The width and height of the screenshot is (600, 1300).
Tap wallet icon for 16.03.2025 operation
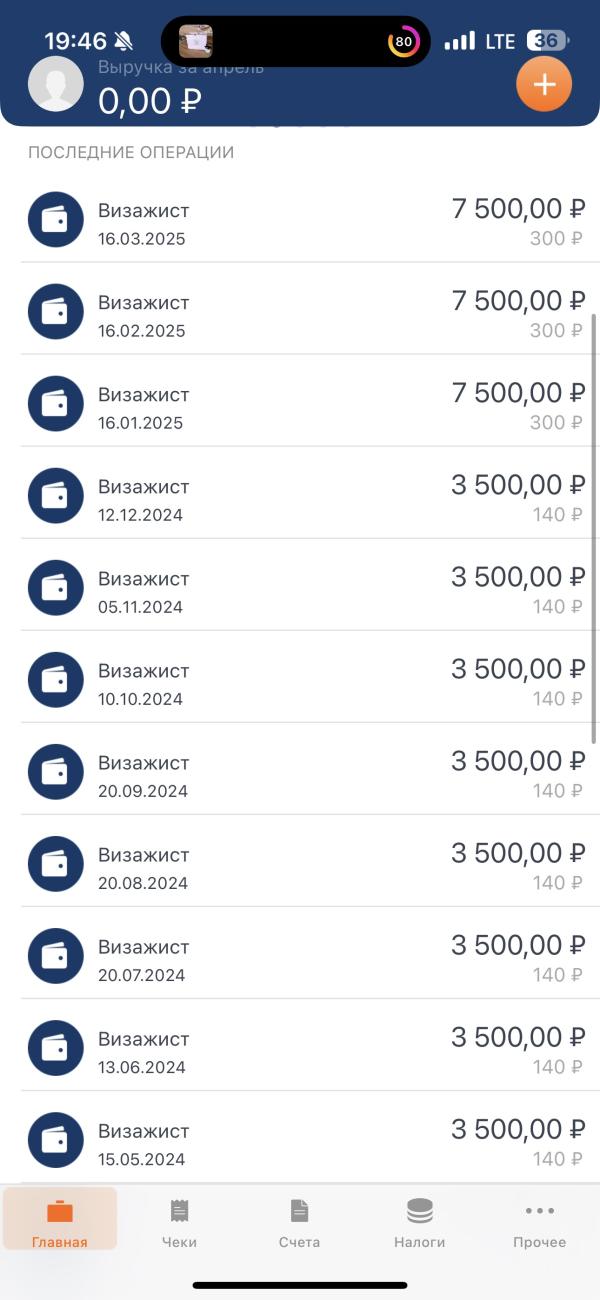click(56, 220)
